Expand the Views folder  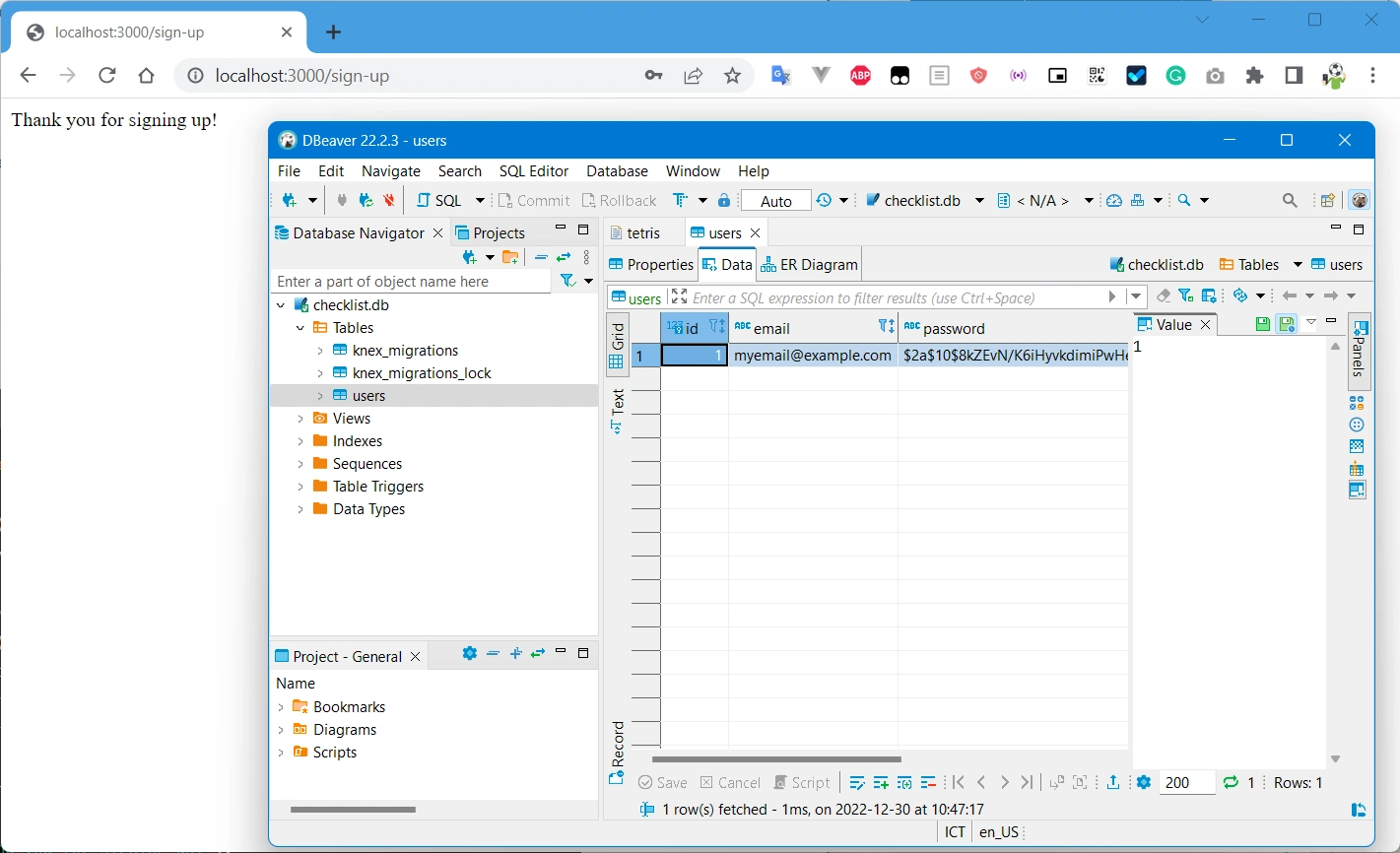pyautogui.click(x=300, y=419)
